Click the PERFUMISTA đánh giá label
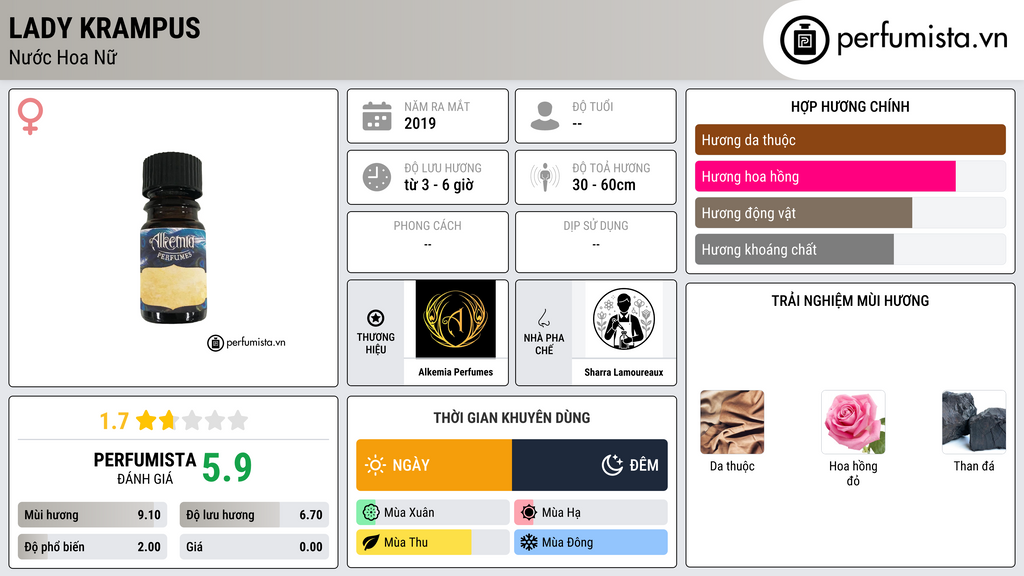Image resolution: width=1024 pixels, height=576 pixels. pyautogui.click(x=144, y=468)
